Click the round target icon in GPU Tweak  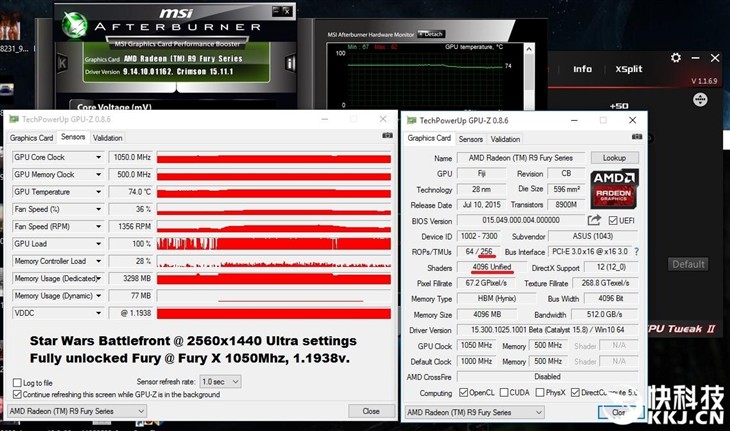[700, 100]
